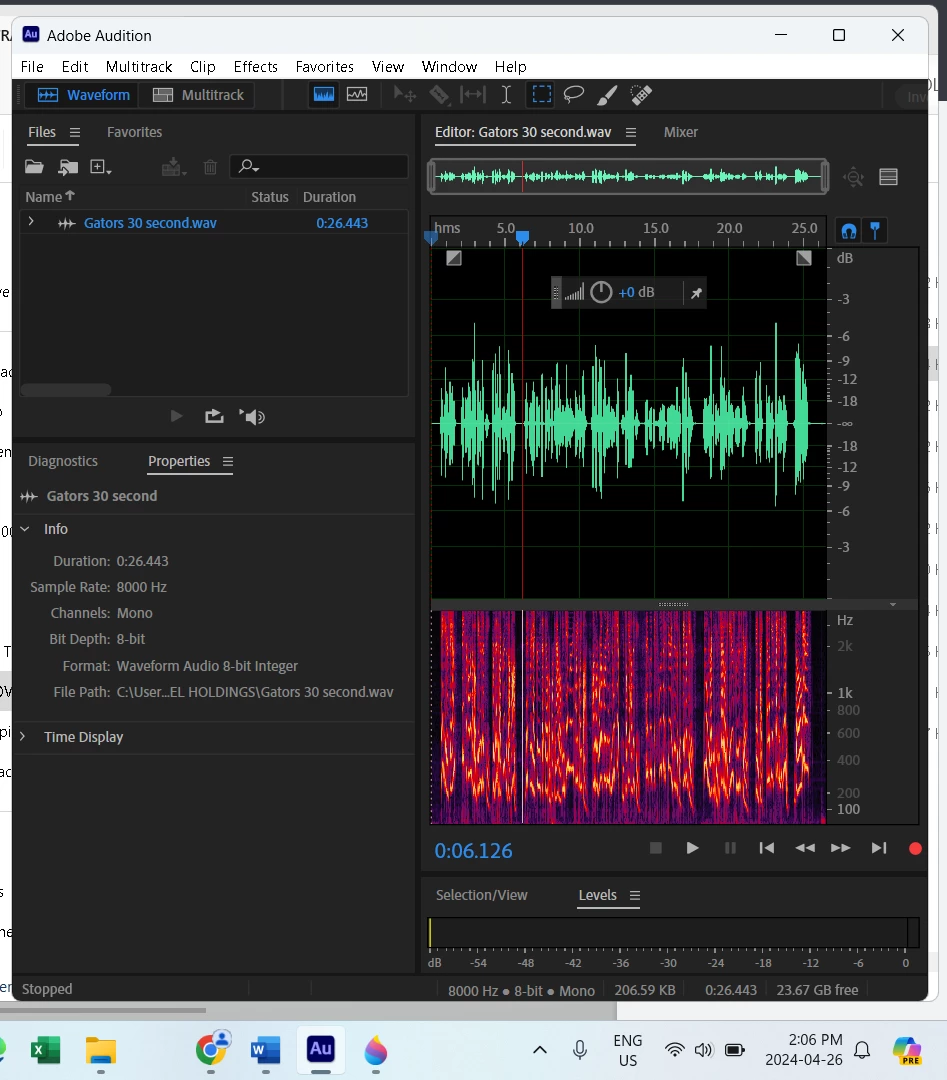Click the Fast Forward button

pyautogui.click(x=840, y=848)
